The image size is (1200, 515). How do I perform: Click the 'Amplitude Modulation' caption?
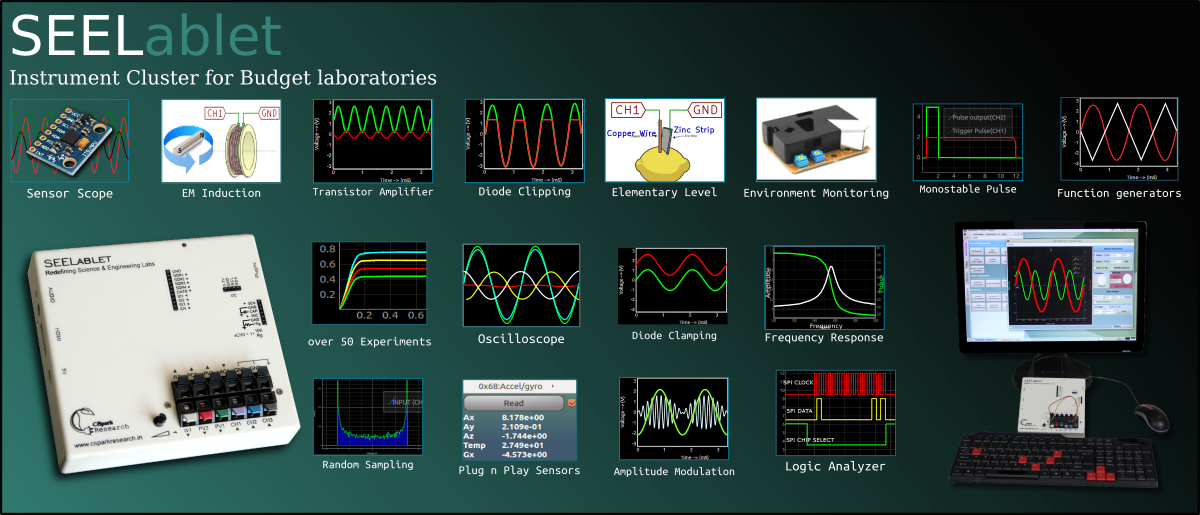(674, 471)
